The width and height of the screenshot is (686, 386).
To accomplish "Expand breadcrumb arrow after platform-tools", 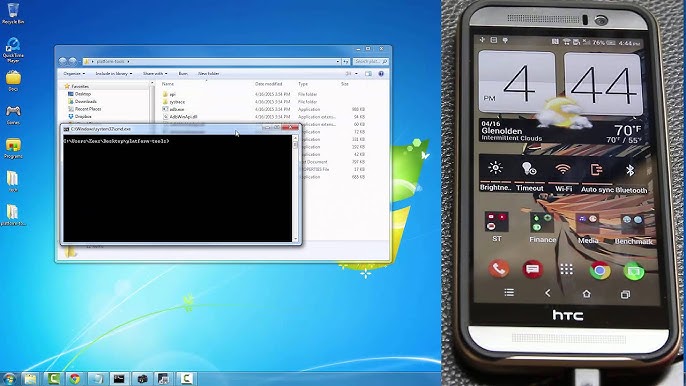I will (x=128, y=62).
